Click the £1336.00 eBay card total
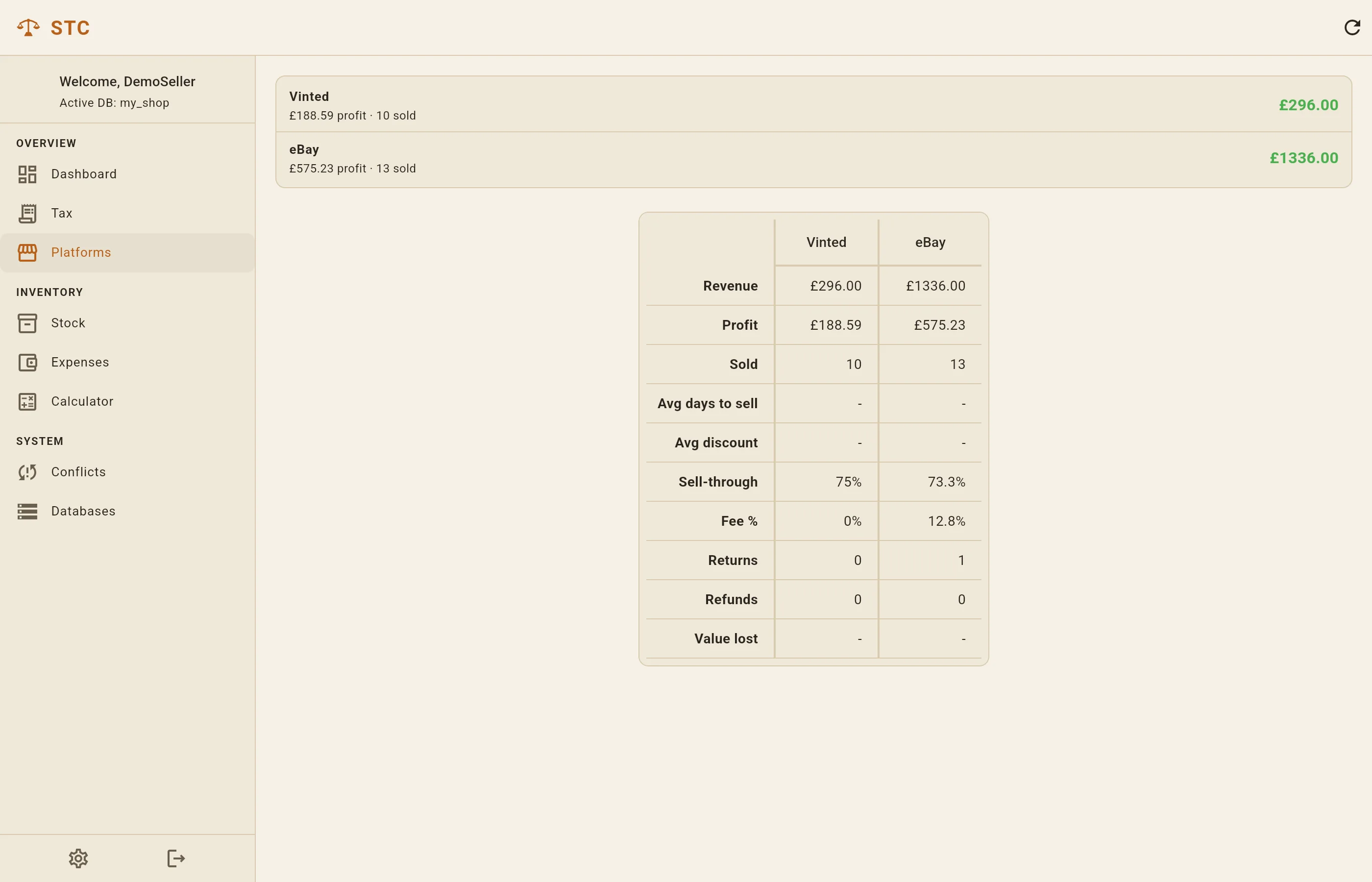Image resolution: width=1372 pixels, height=882 pixels. pos(1304,158)
